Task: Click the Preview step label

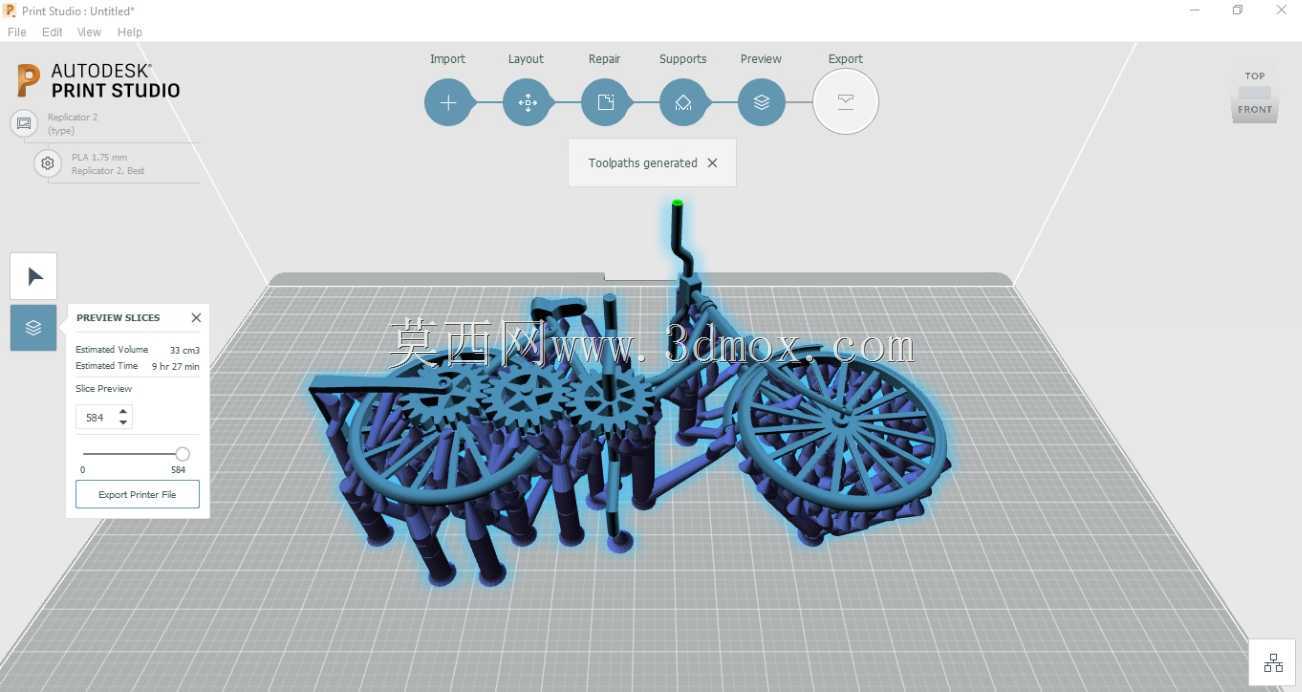Action: (x=761, y=59)
